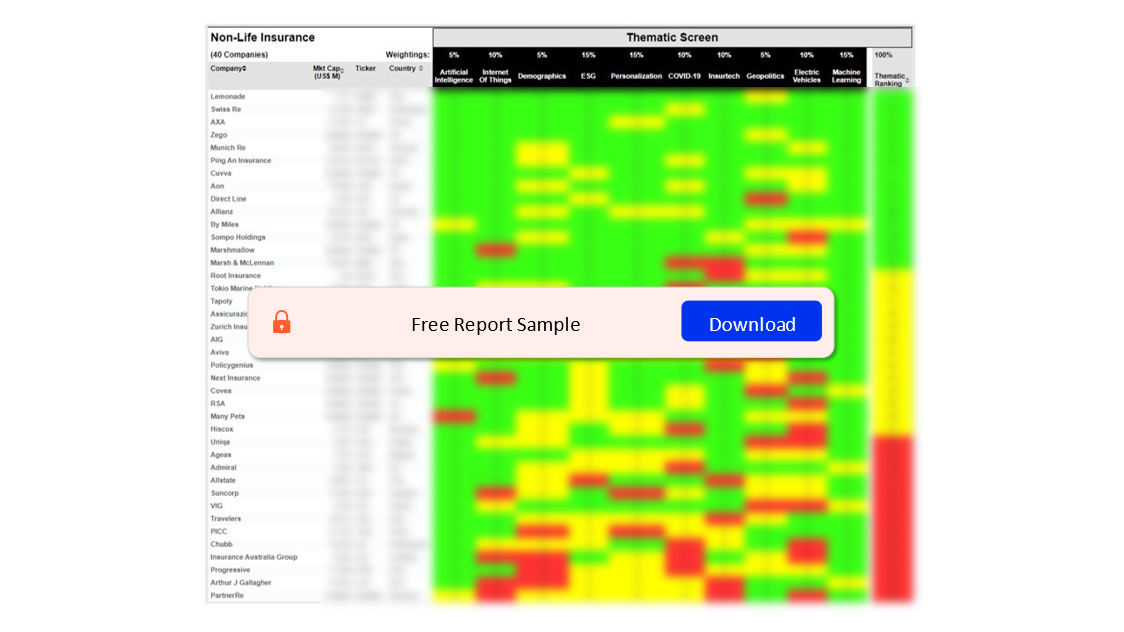The width and height of the screenshot is (1124, 632).
Task: Sort by Country column header
Action: (406, 69)
